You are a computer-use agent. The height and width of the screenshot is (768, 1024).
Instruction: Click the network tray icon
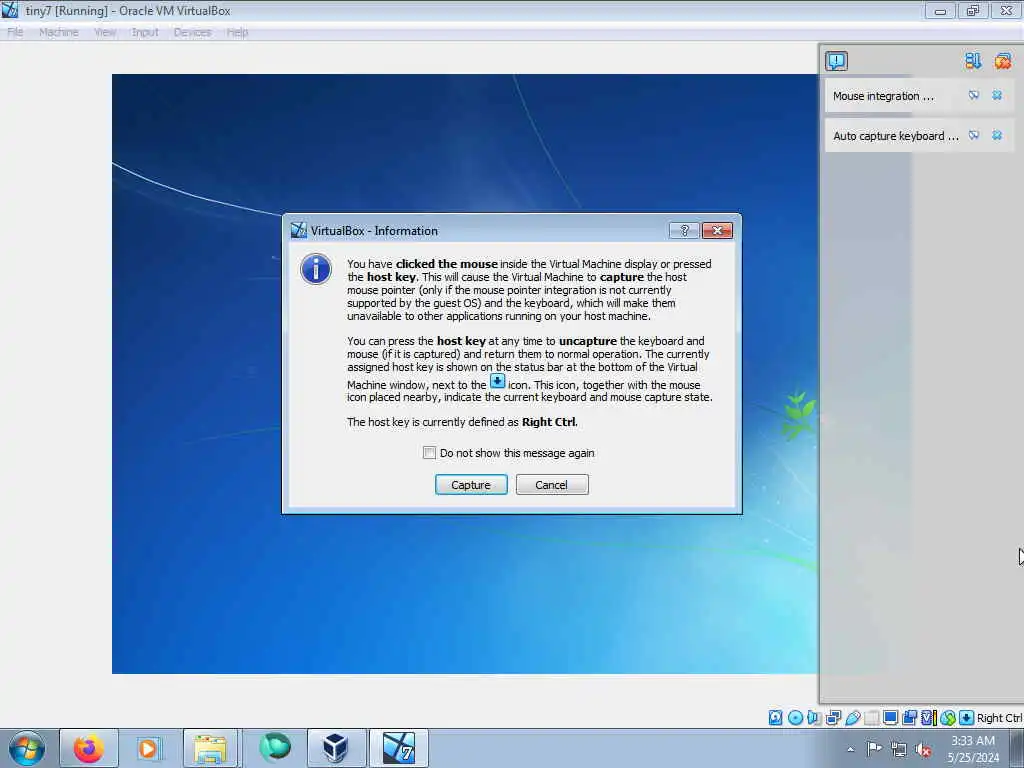[x=899, y=749]
